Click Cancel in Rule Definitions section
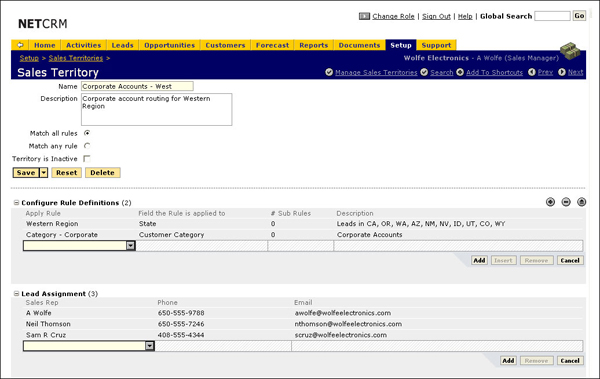The image size is (600, 379). (x=570, y=260)
